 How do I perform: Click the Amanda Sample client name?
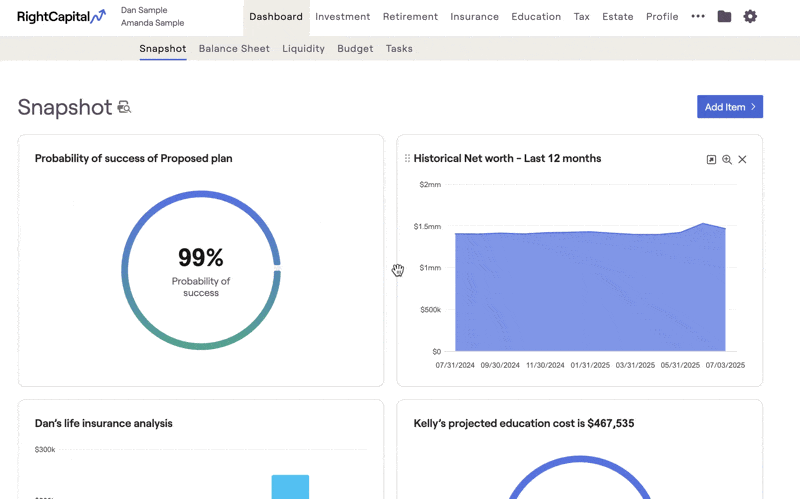click(x=153, y=23)
